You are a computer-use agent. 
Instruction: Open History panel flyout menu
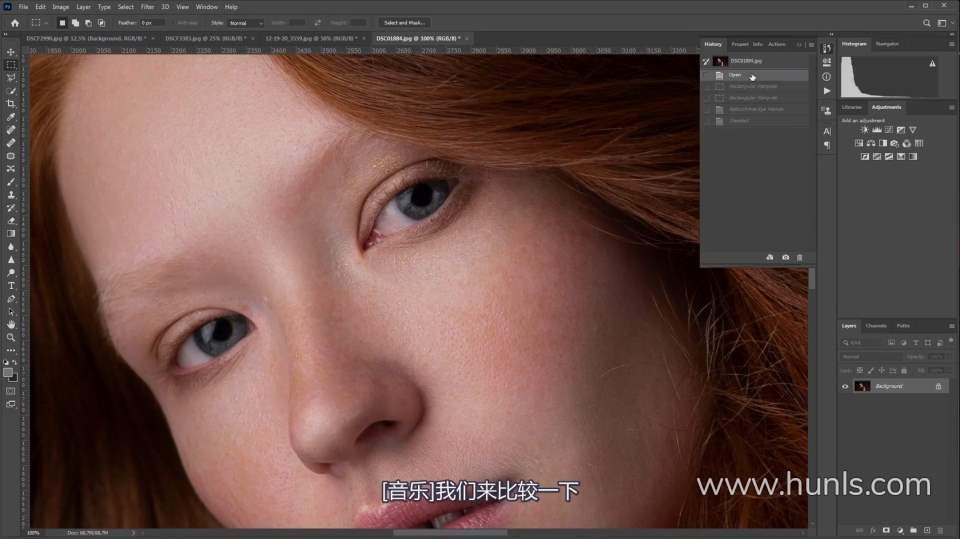812,45
